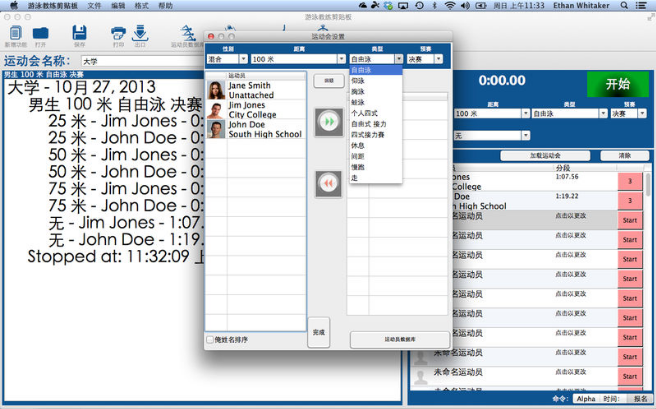Expand the 性别 dropdown showing 混合
Viewport: 656px width, 409px height.
[227, 59]
